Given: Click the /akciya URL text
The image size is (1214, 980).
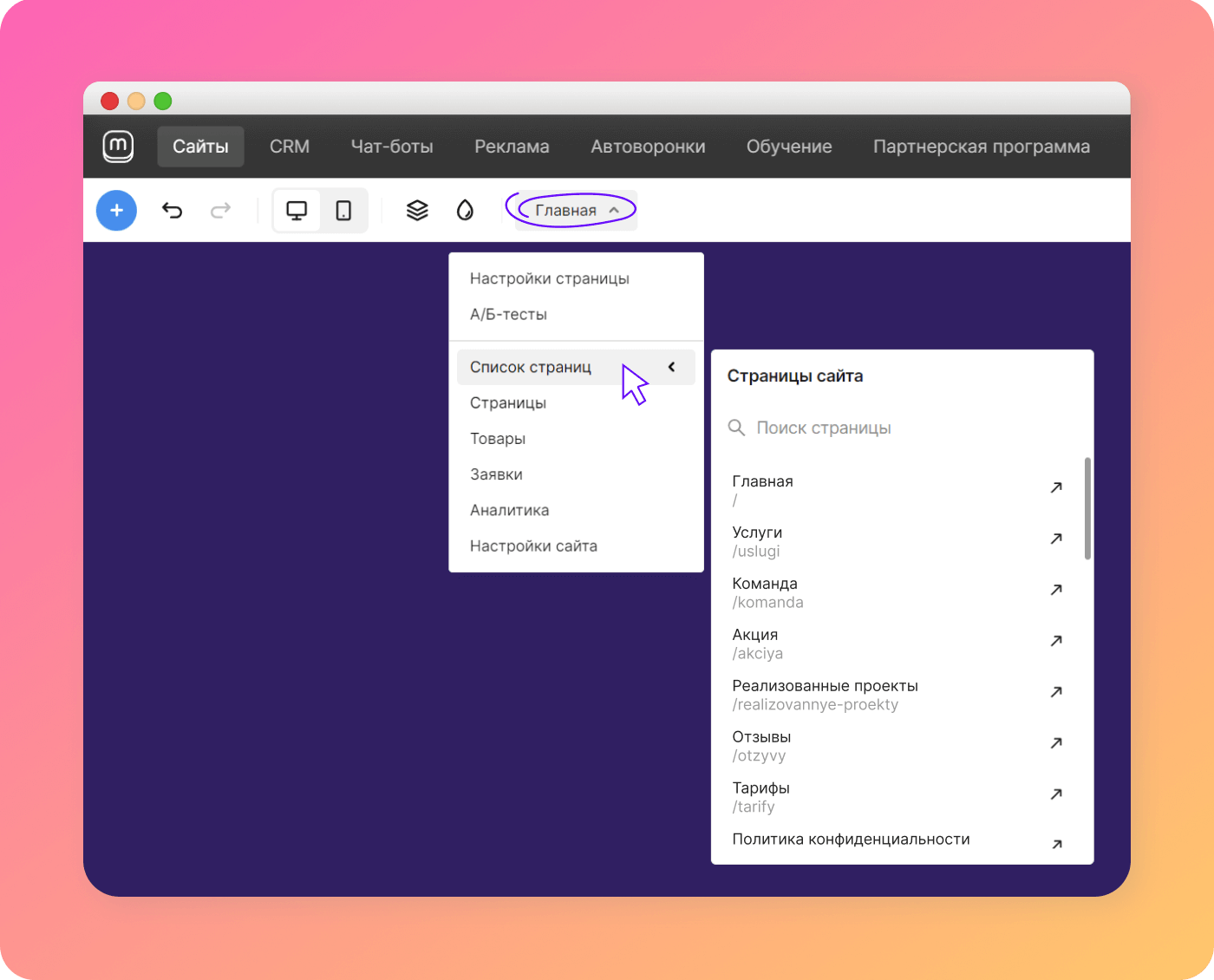Looking at the screenshot, I should coord(758,654).
